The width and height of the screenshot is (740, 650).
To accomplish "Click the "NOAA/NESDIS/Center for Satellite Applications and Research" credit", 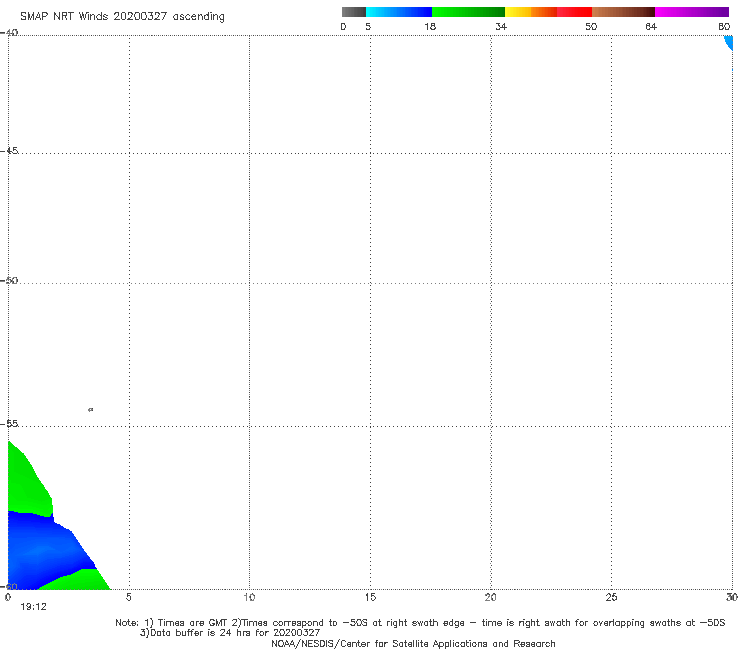I will [x=413, y=643].
